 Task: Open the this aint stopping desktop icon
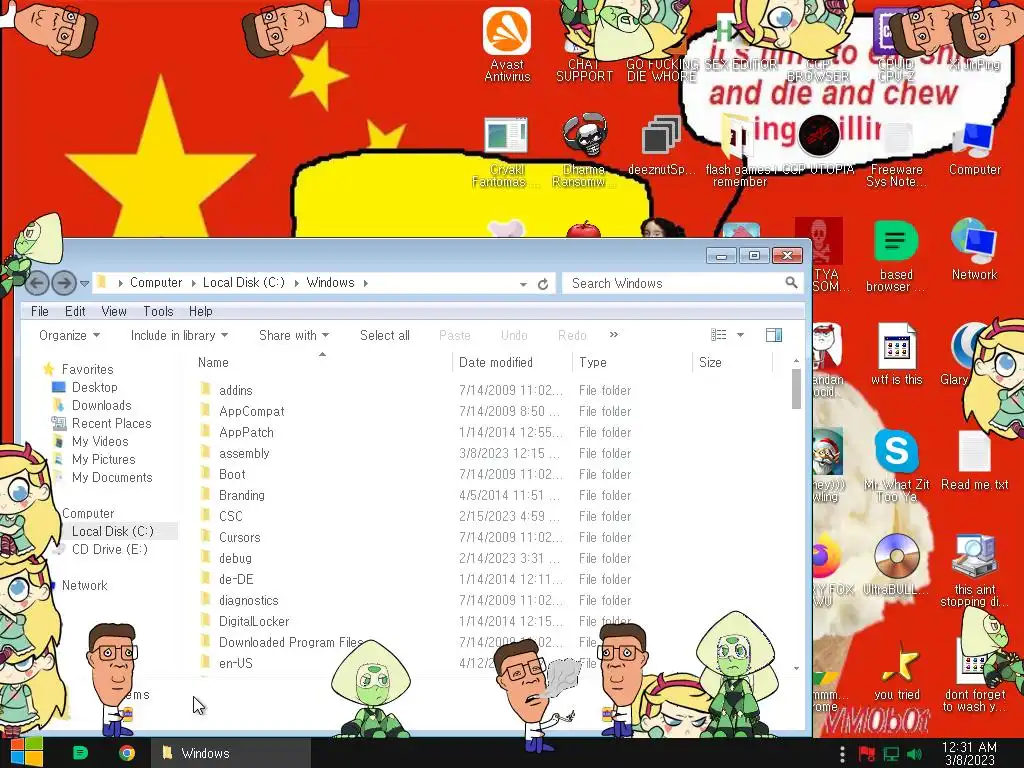[x=974, y=571]
